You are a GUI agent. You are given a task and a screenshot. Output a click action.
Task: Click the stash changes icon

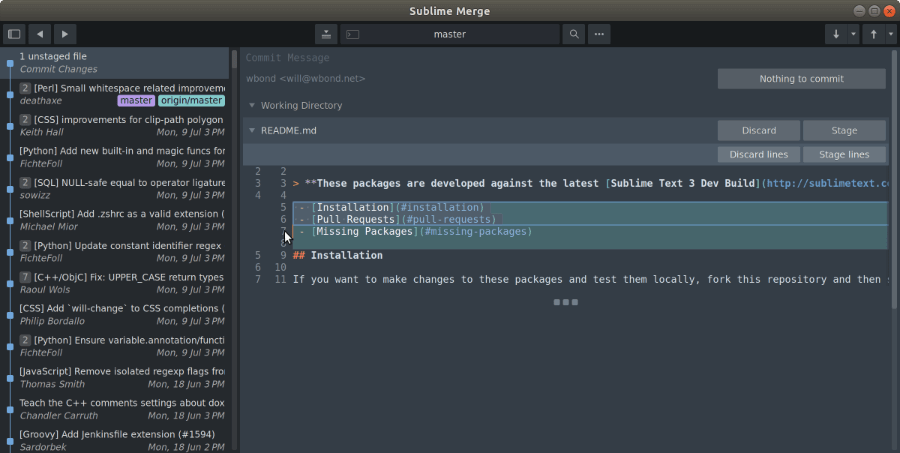[x=325, y=34]
